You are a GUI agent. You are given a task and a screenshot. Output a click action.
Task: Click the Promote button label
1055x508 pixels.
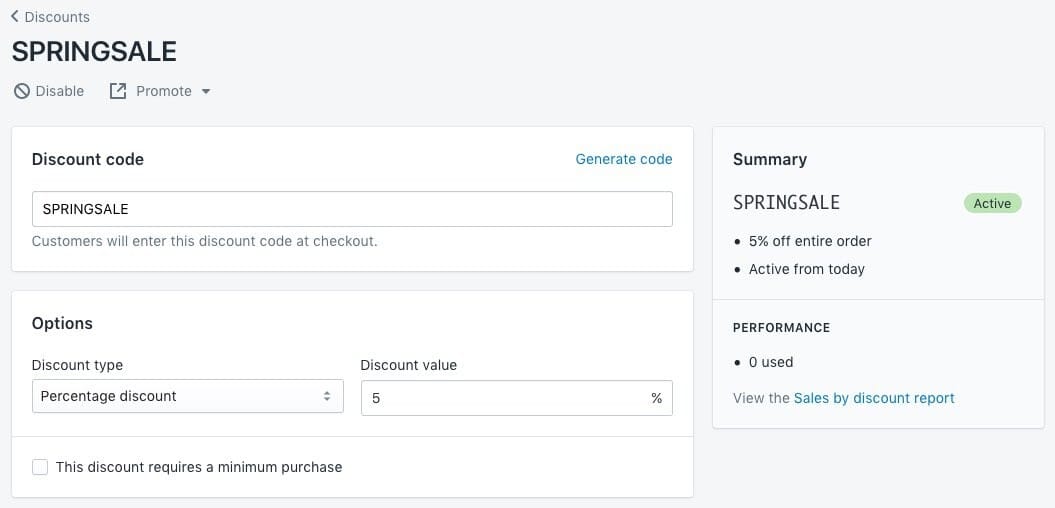click(x=164, y=91)
